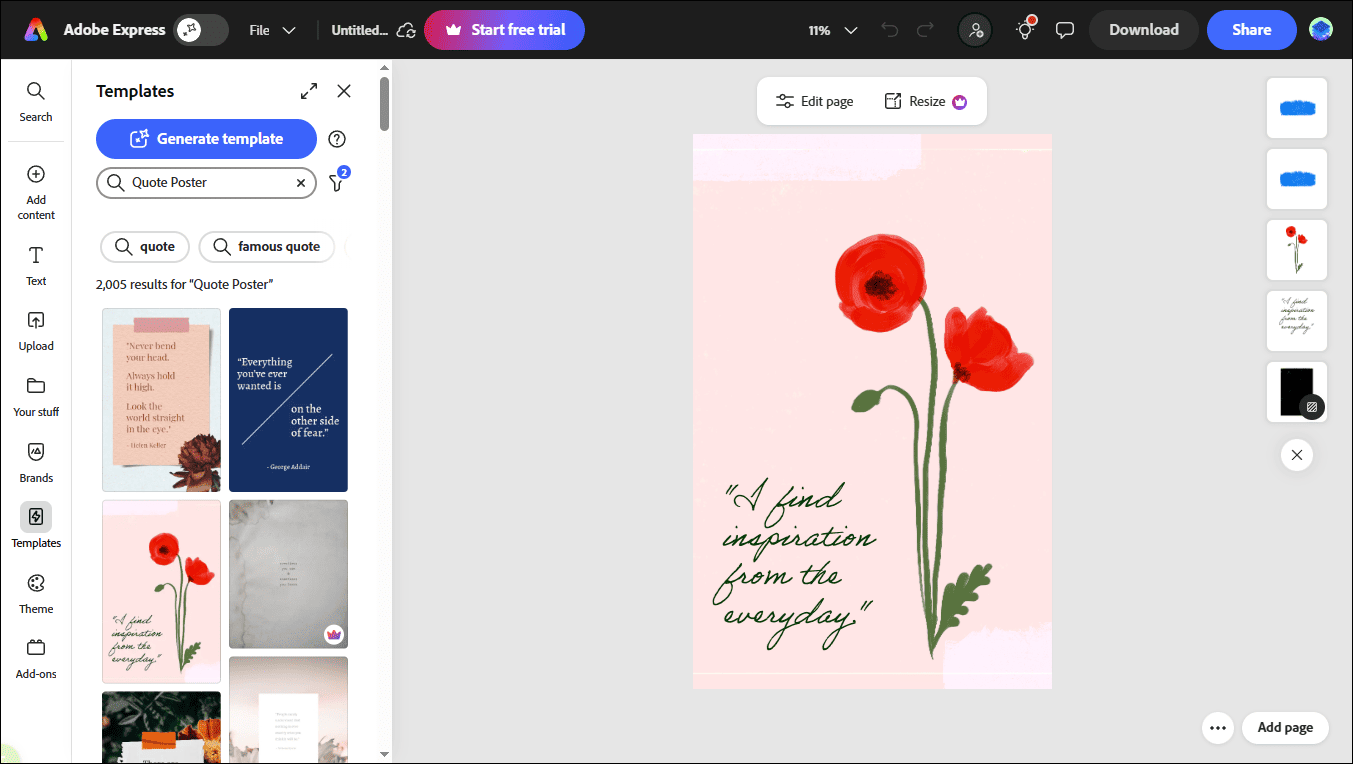
Task: Click the undo arrow icon
Action: pyautogui.click(x=889, y=30)
